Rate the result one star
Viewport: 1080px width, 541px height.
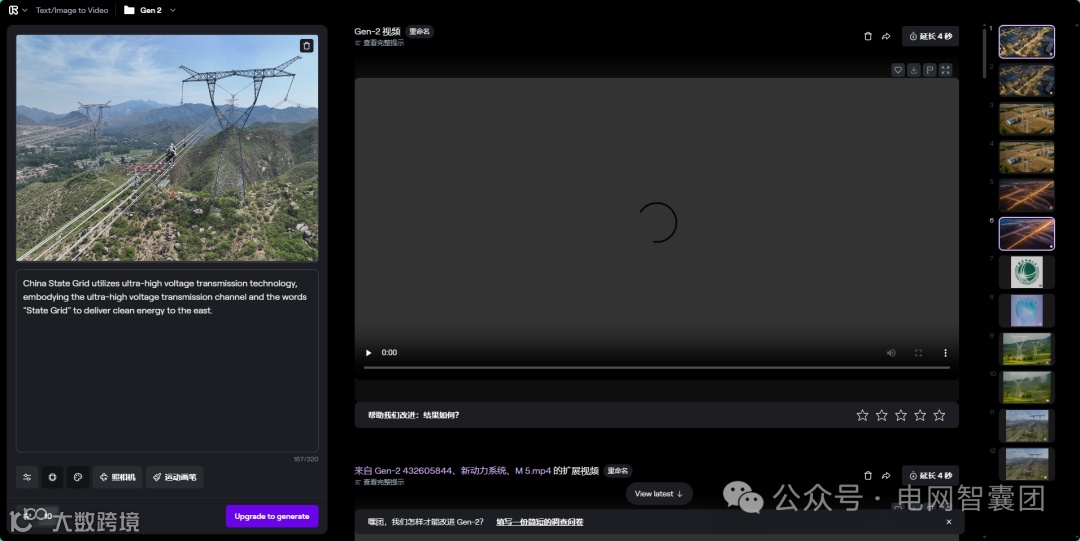[x=862, y=415]
